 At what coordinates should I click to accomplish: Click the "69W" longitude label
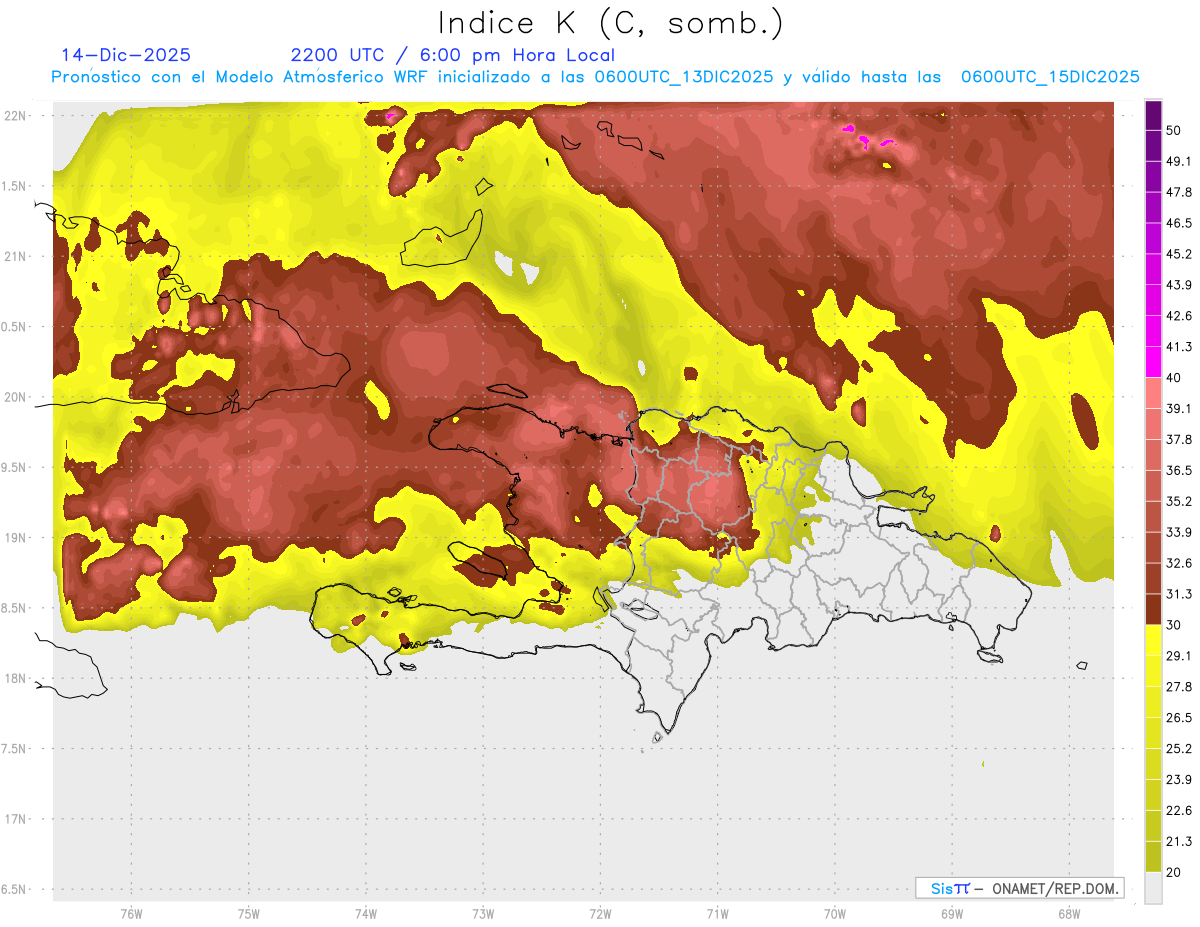951,914
